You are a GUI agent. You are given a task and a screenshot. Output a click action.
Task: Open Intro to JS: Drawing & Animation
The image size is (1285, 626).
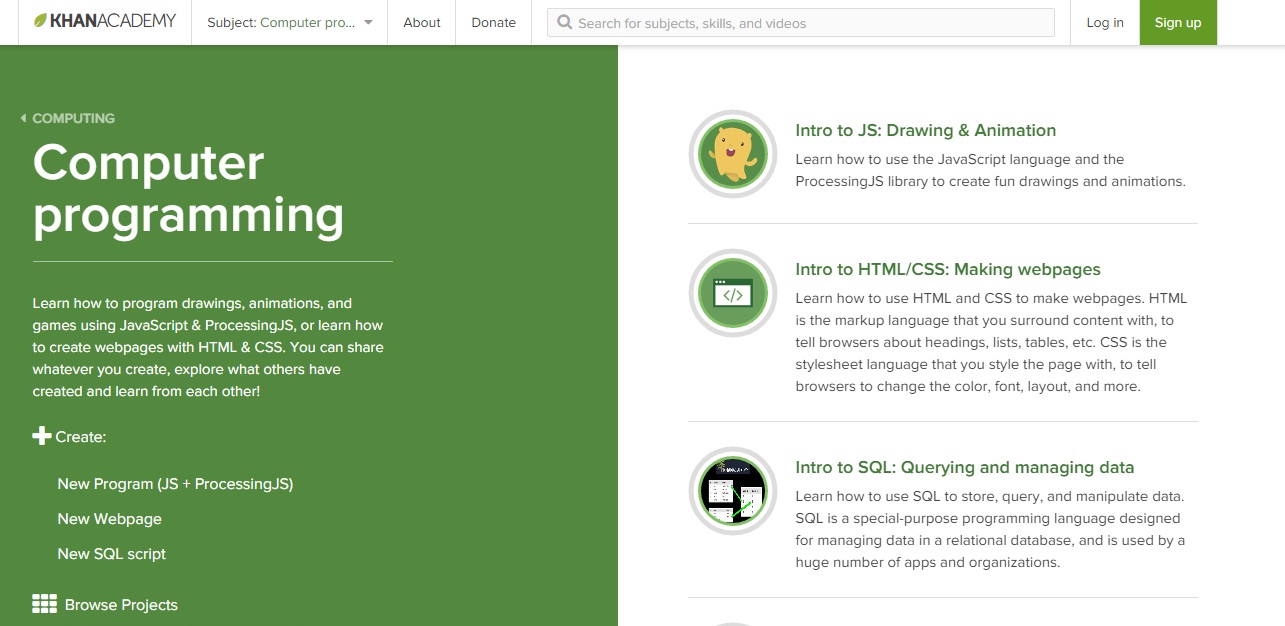(926, 130)
